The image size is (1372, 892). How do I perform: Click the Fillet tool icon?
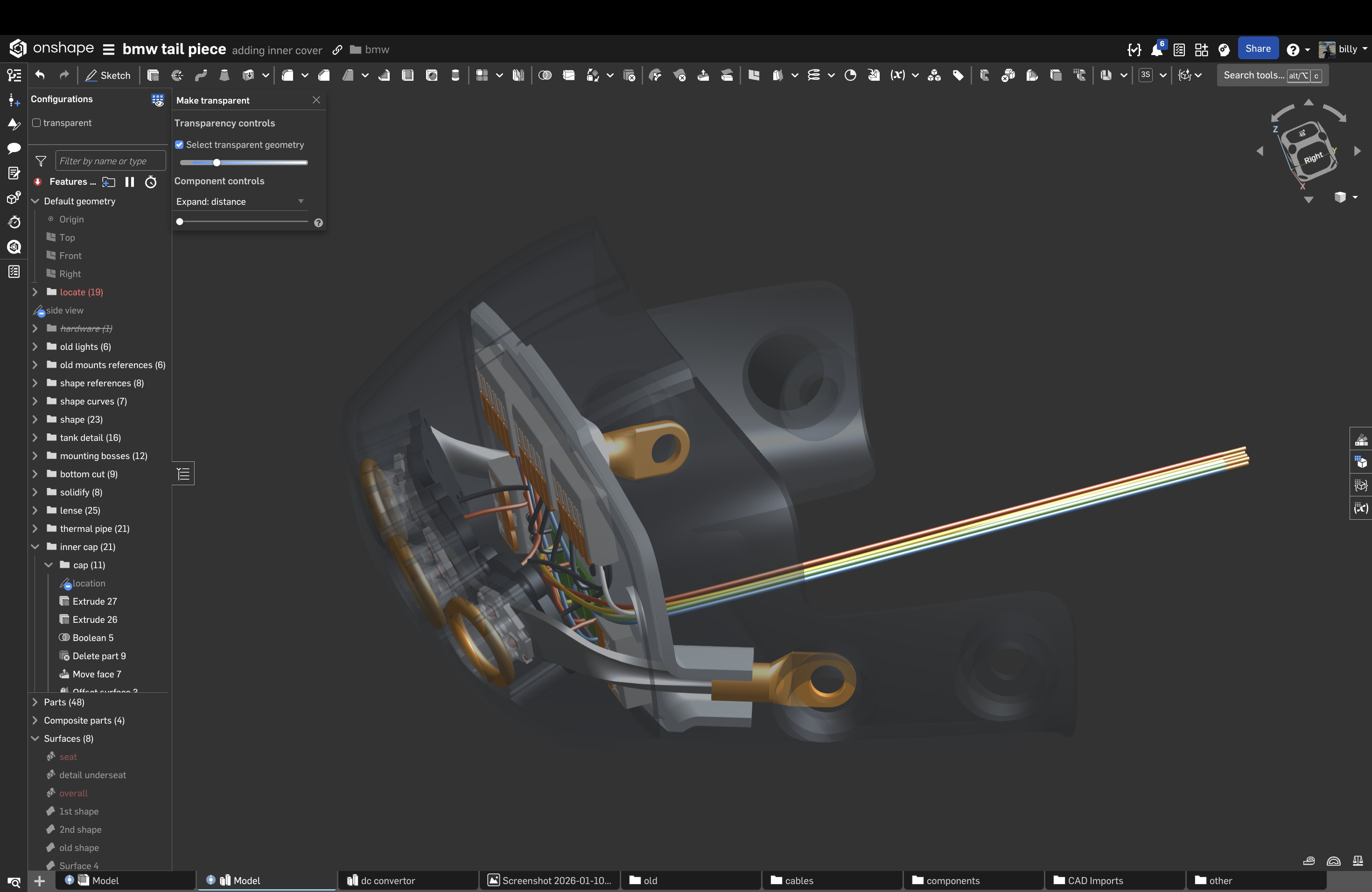tap(287, 75)
